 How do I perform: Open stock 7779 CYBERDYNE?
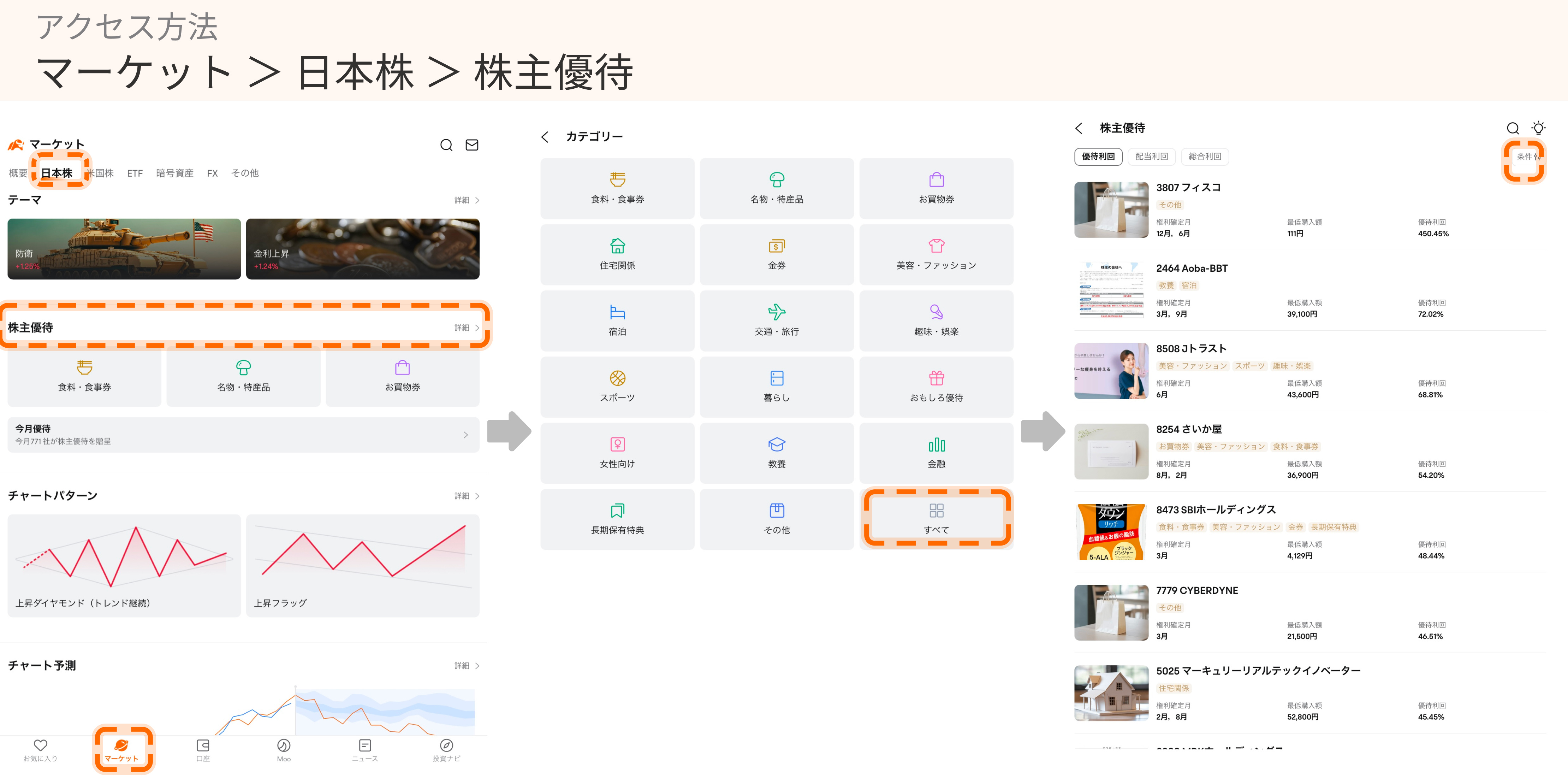[1310, 613]
